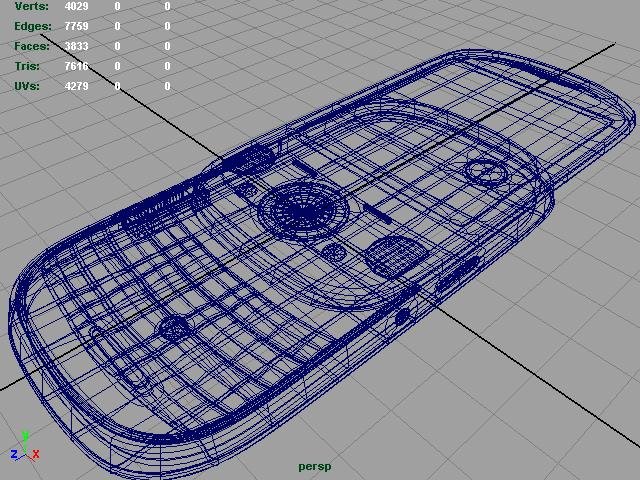Viewport: 640px width, 480px height.
Task: Select the 'Edges:' HUD label
Action: pyautogui.click(x=33, y=26)
